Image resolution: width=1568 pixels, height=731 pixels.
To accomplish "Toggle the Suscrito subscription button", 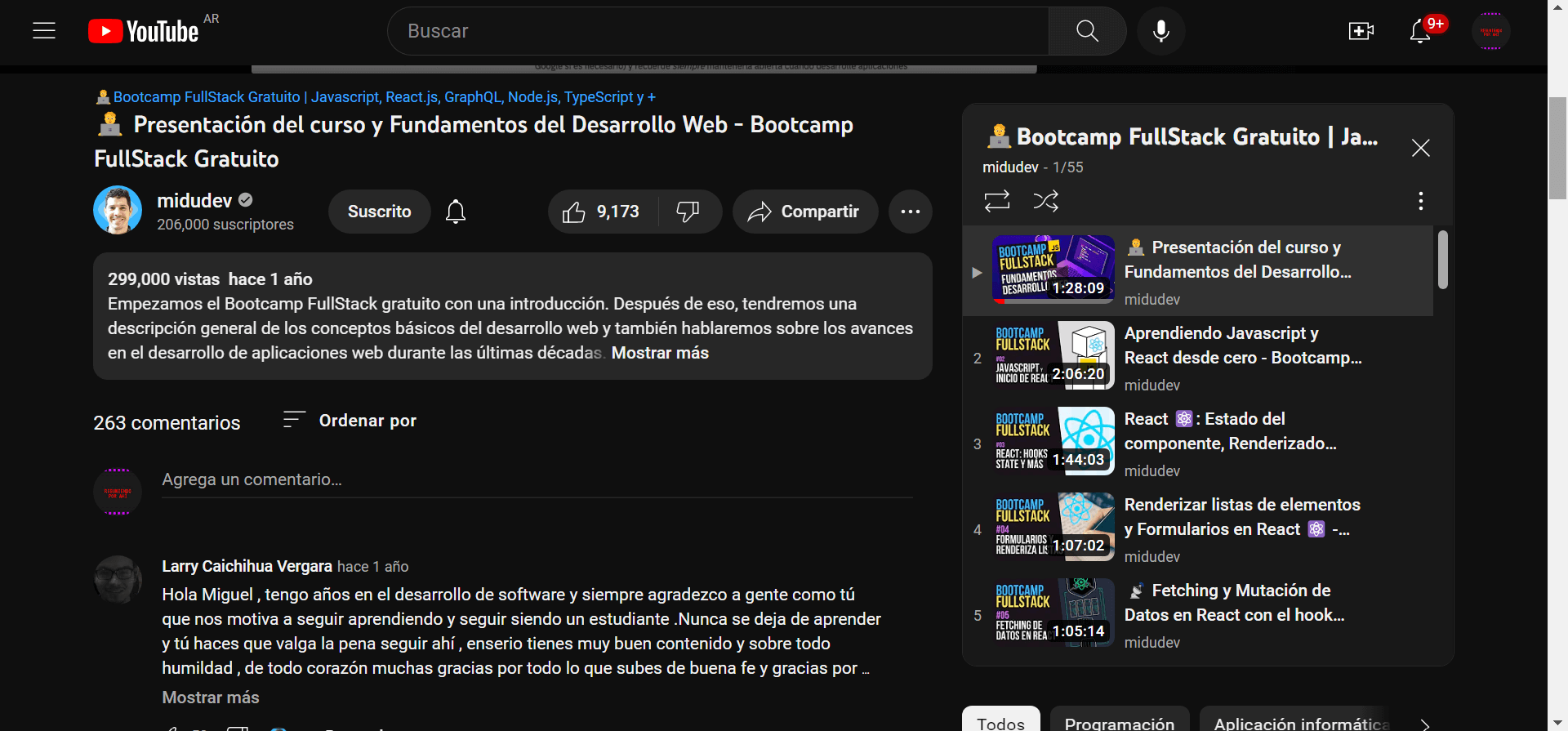I will coord(379,212).
